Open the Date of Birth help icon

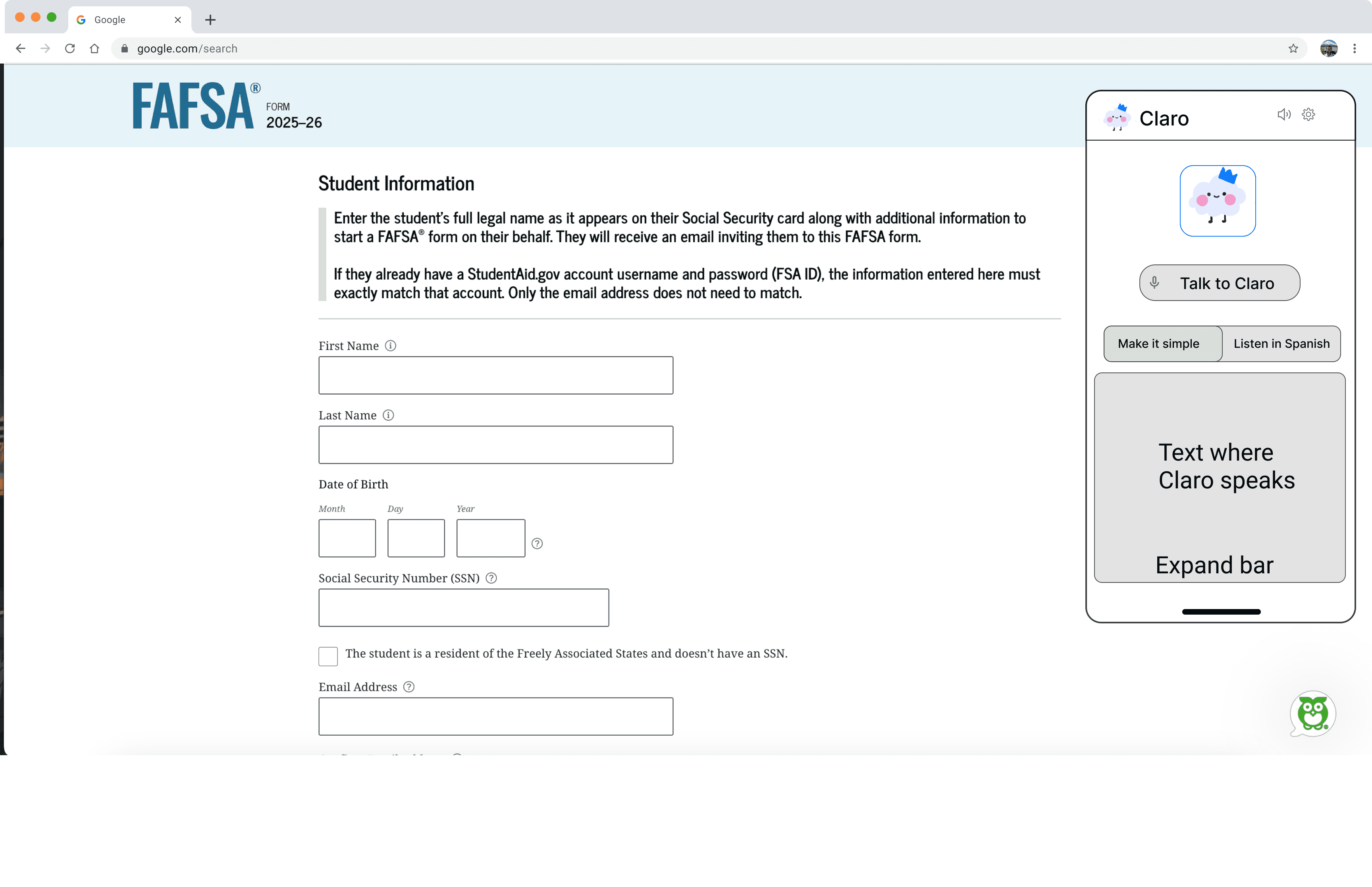537,544
